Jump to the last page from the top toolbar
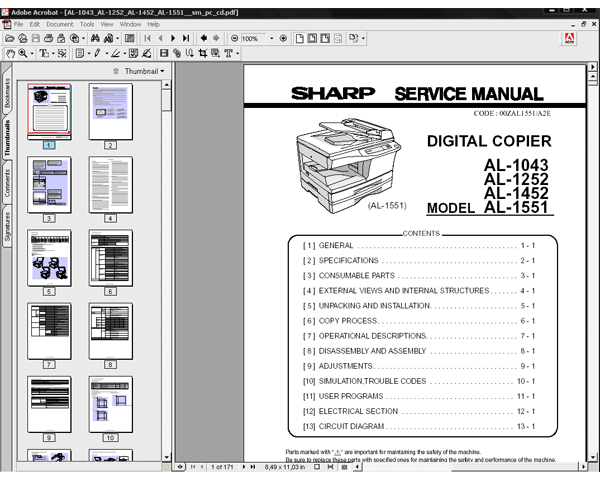 click(186, 38)
